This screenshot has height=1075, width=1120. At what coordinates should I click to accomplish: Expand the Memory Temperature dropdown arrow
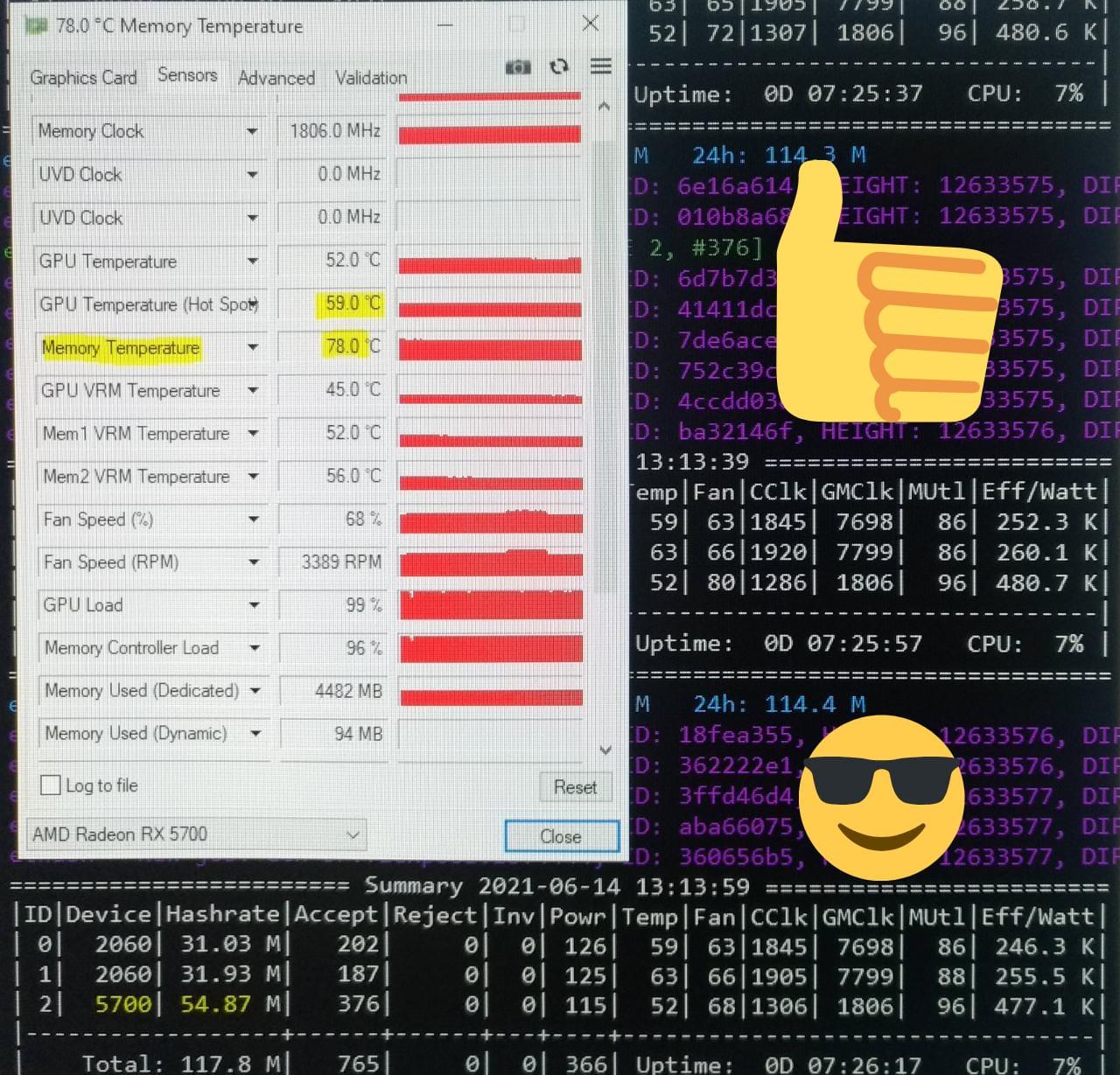(253, 347)
